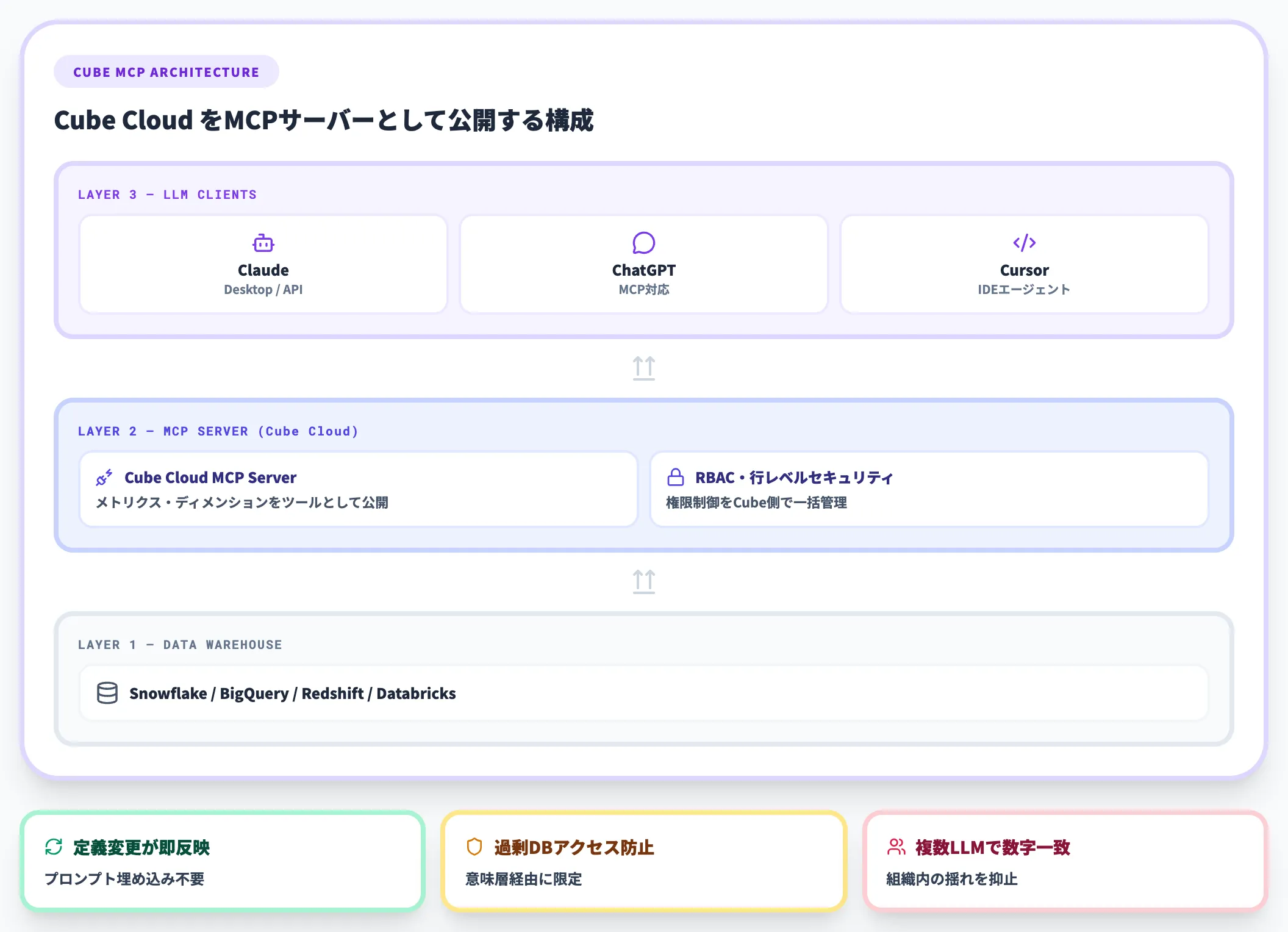Click the red users icon
The height and width of the screenshot is (932, 1288).
(896, 847)
